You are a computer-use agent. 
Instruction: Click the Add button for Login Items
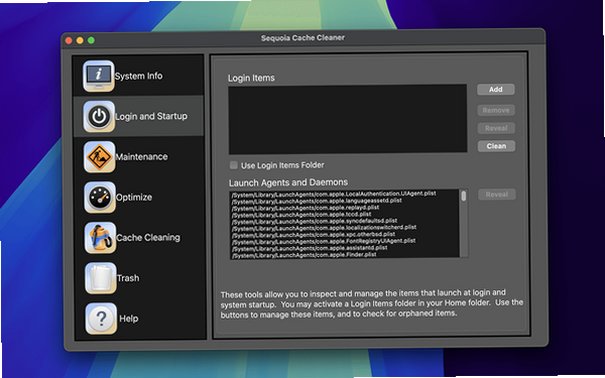(x=496, y=89)
